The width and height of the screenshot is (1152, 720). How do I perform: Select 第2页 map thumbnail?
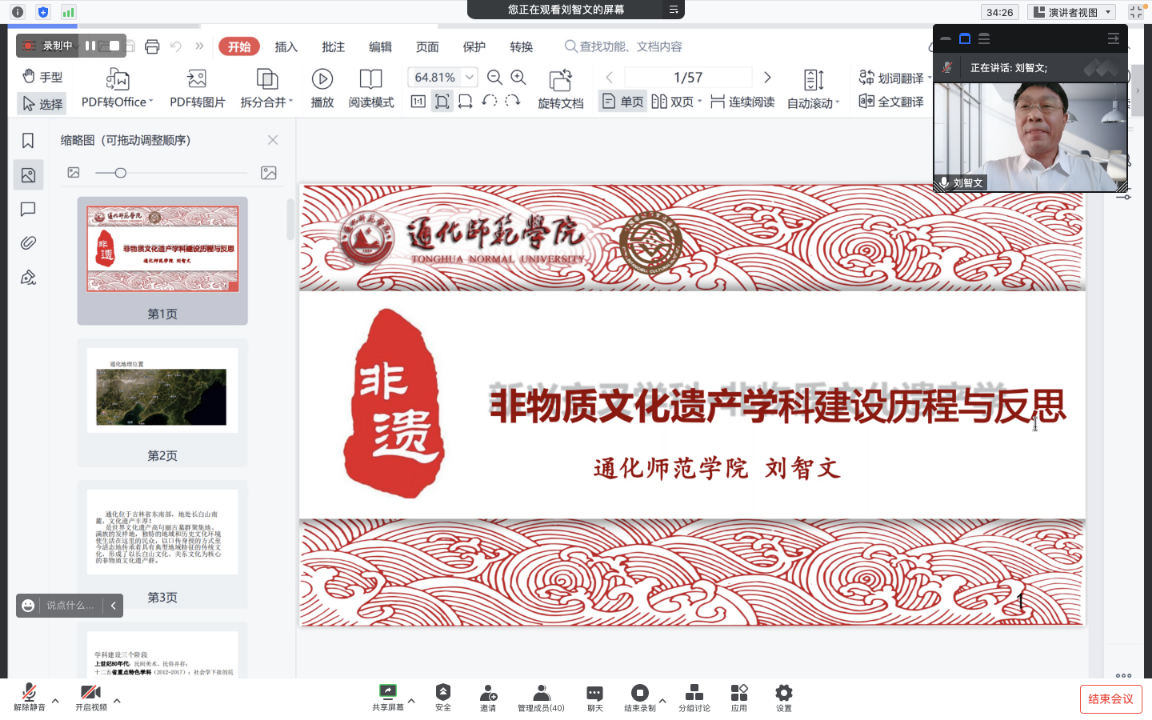162,391
